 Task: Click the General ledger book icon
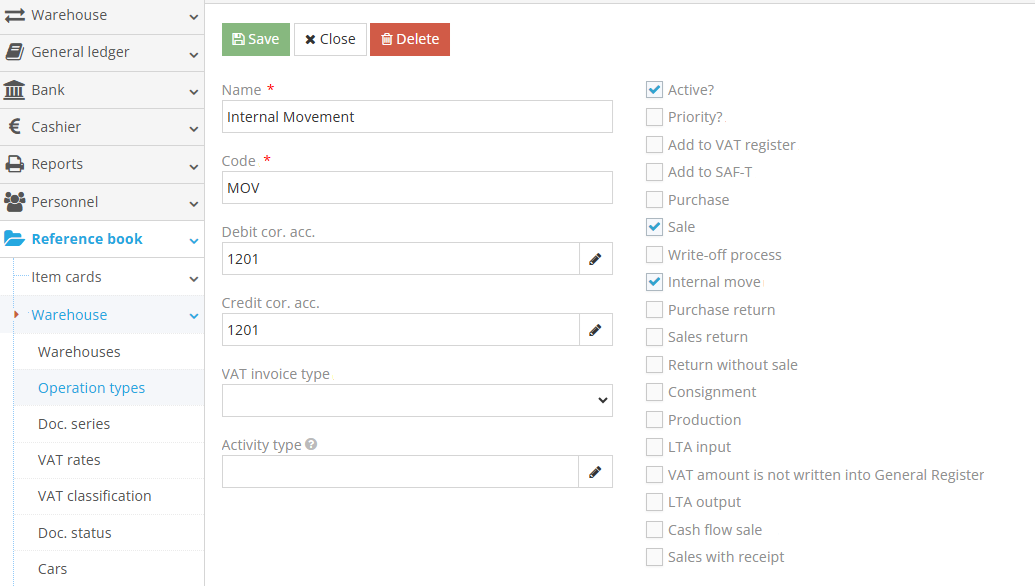(x=15, y=52)
